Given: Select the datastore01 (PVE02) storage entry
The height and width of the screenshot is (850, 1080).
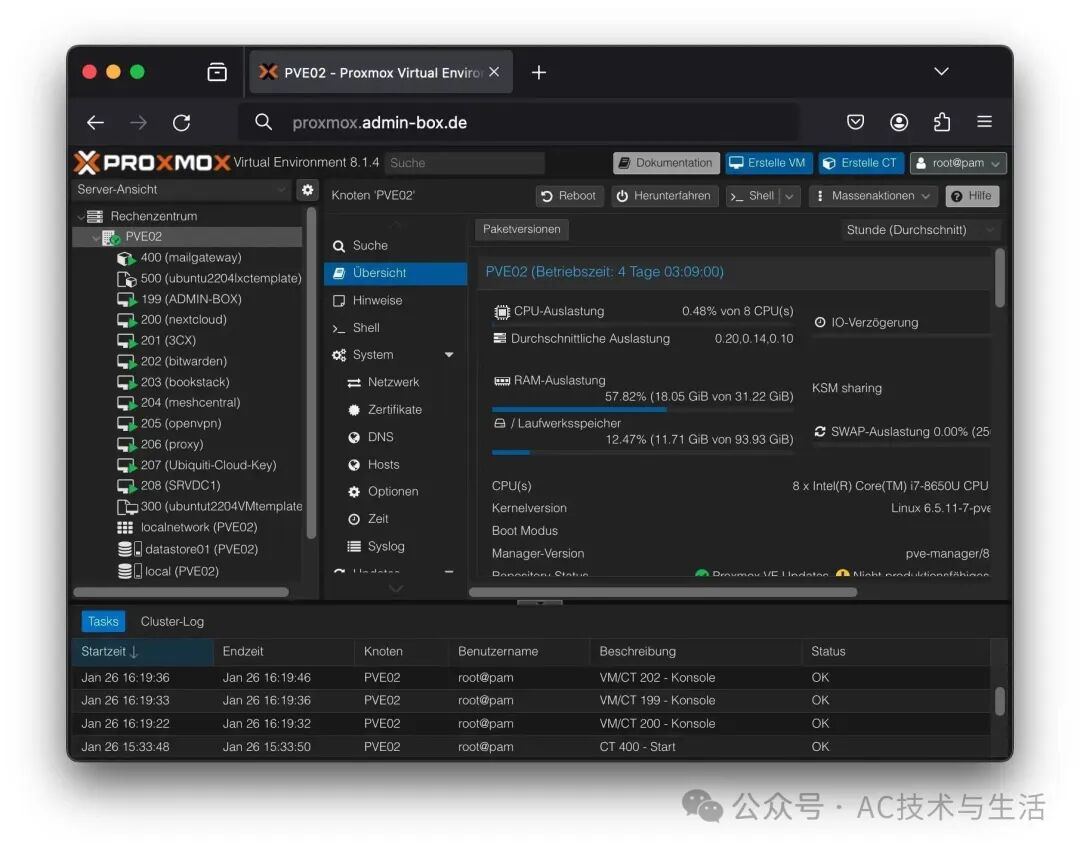Looking at the screenshot, I should (x=201, y=549).
